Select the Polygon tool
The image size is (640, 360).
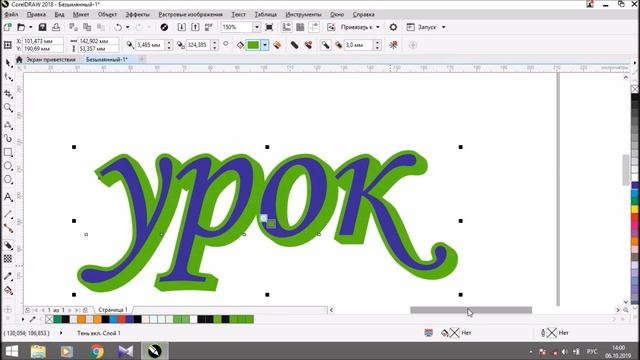(8, 180)
